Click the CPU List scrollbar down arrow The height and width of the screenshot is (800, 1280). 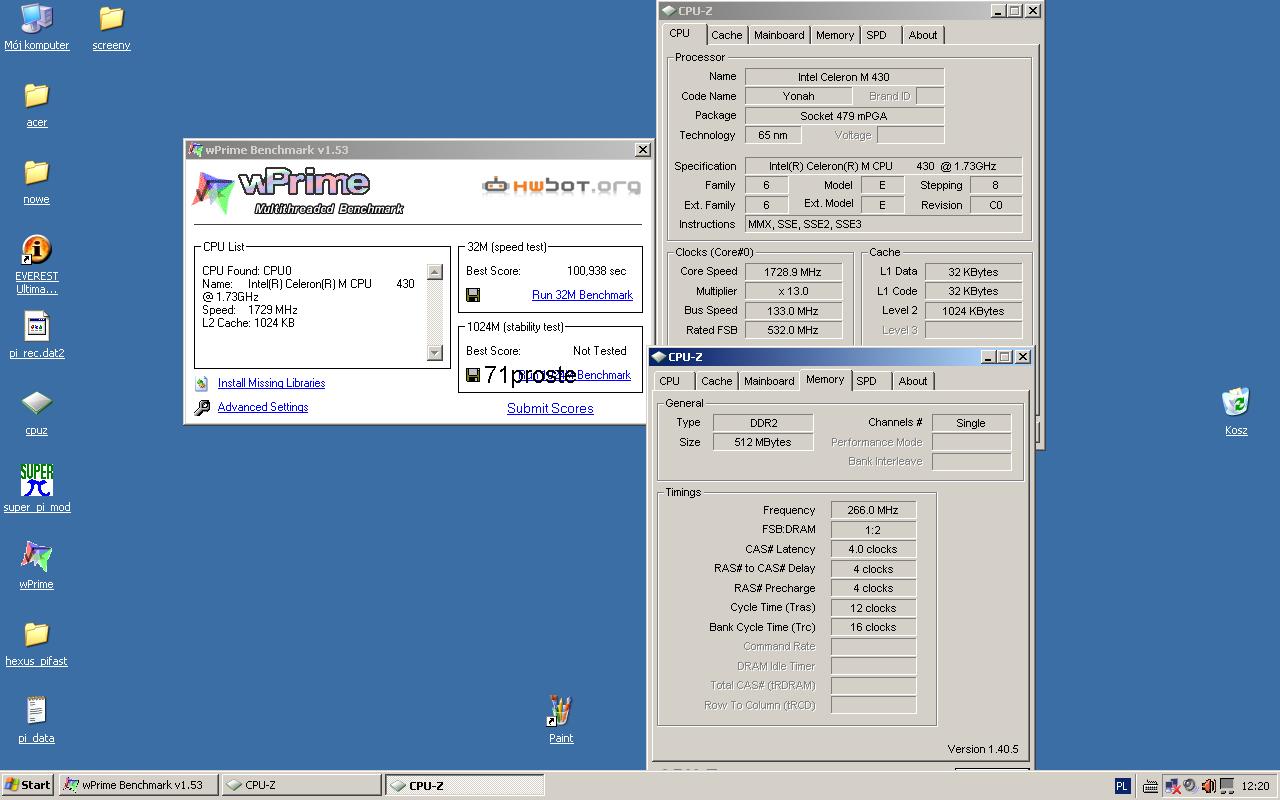(434, 352)
